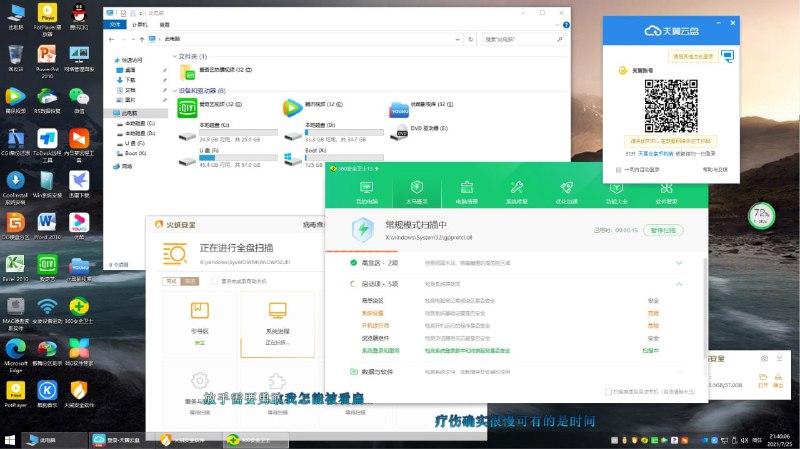Image resolution: width=800 pixels, height=449 pixels.
Task: Open the 迅雷下载 bird desktop icon
Action: click(x=79, y=185)
